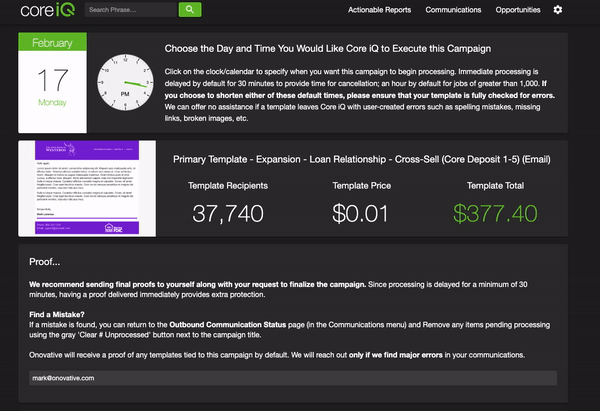The height and width of the screenshot is (411, 600).
Task: Click the PM label on the clock
Action: point(125,94)
